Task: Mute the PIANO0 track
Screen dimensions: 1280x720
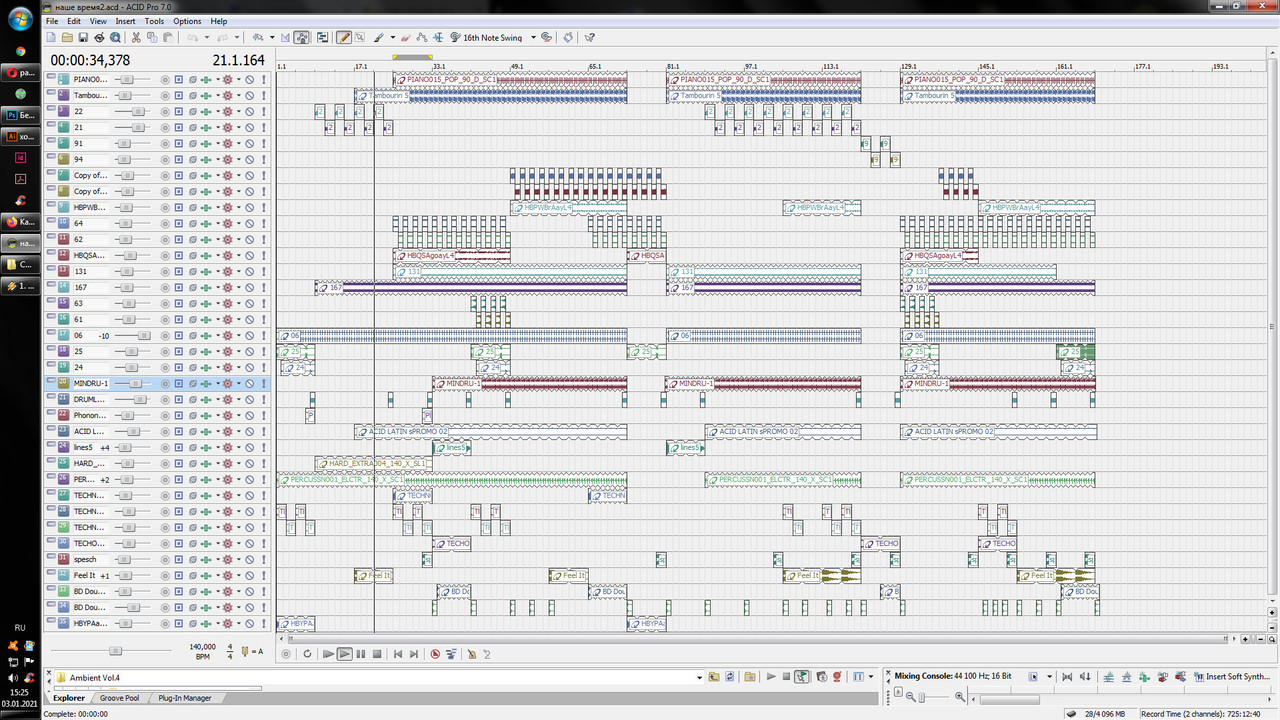Action: click(250, 79)
